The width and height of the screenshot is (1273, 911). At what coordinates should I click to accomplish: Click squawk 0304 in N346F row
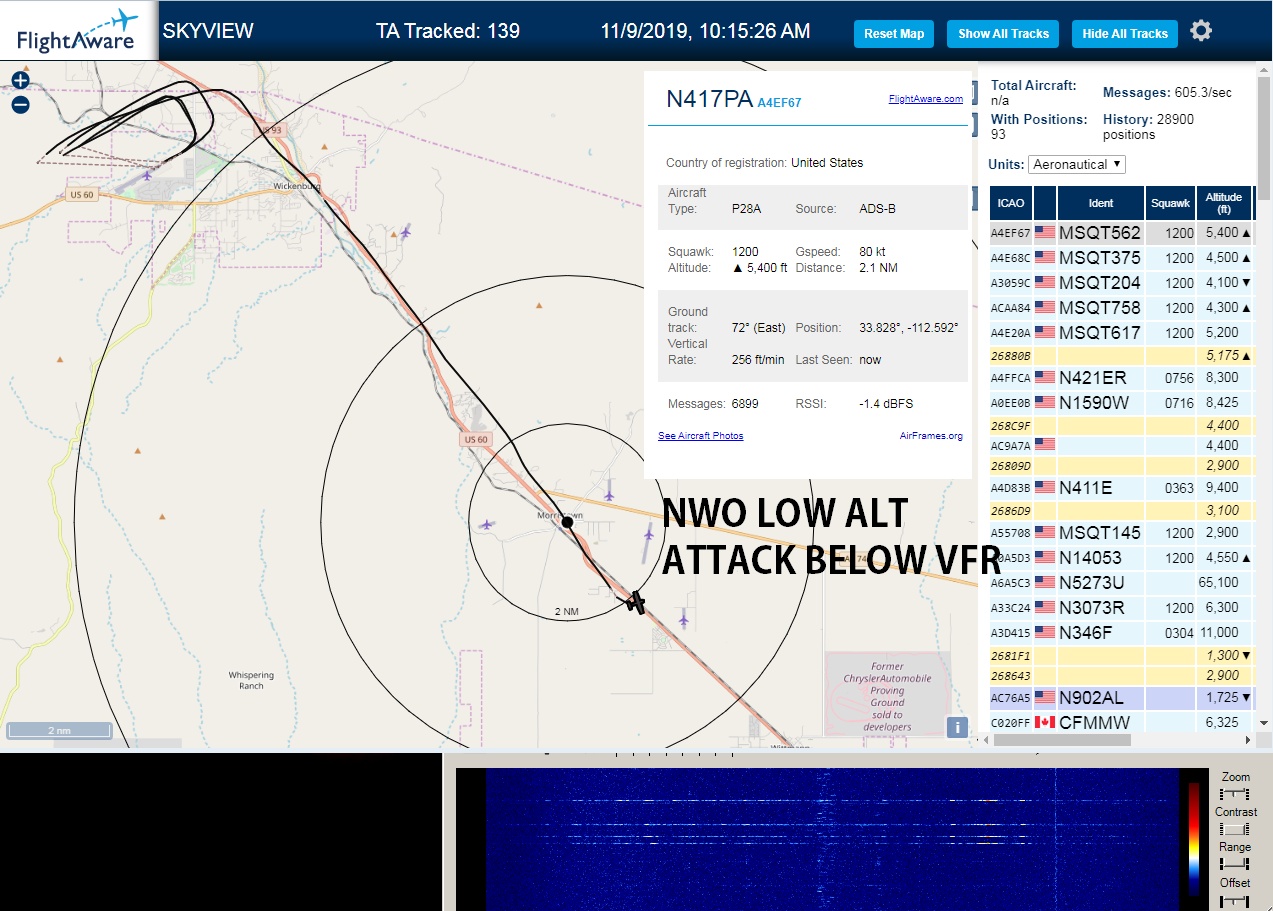[1171, 632]
